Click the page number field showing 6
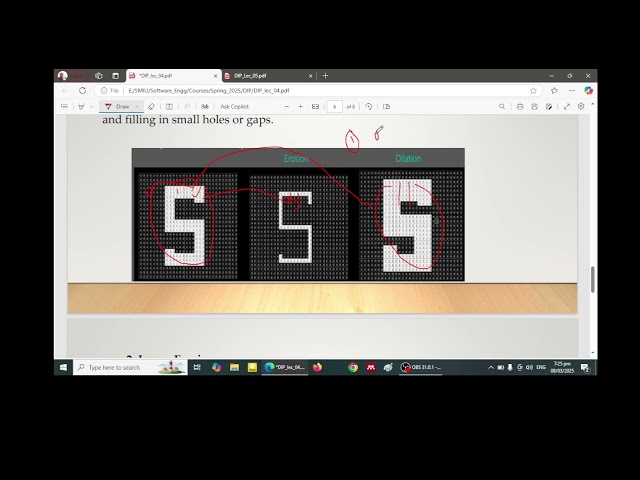This screenshot has width=640, height=480. coord(335,107)
